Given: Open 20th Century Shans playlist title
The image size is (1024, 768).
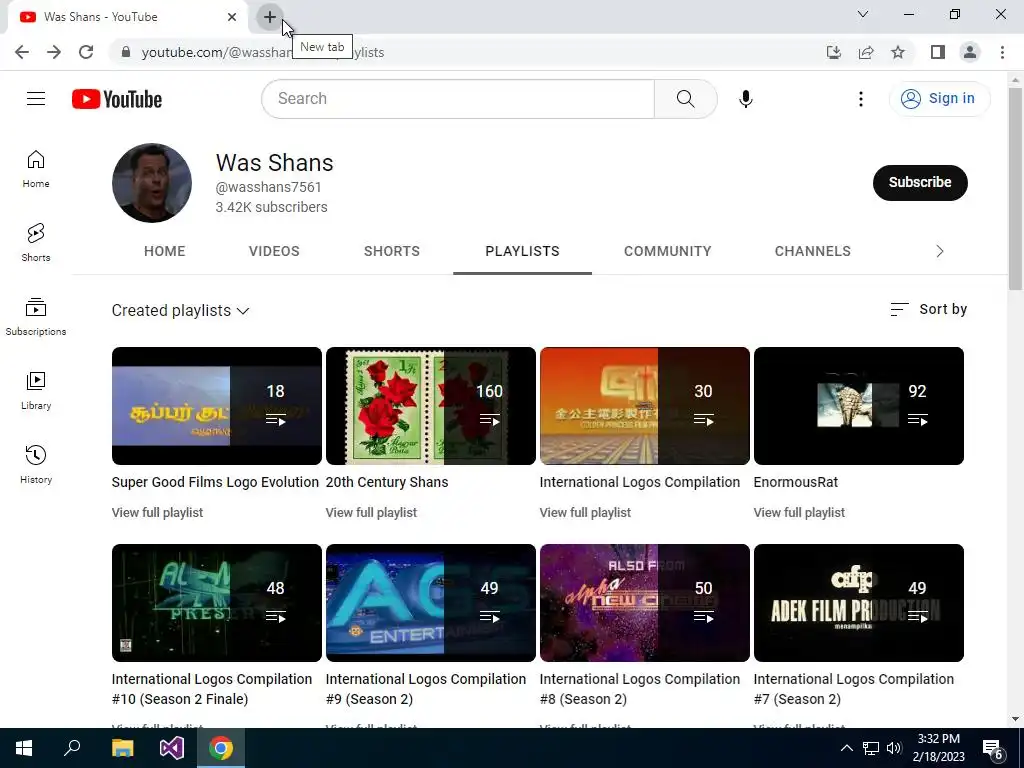Looking at the screenshot, I should (x=387, y=482).
